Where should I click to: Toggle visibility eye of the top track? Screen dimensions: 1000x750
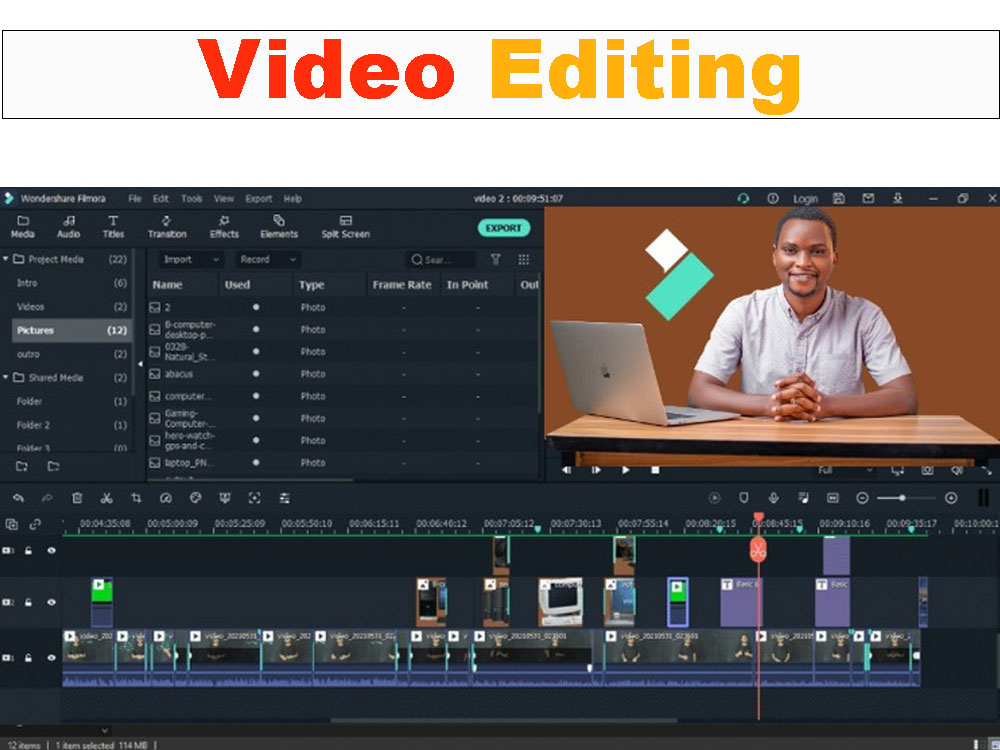(x=52, y=550)
